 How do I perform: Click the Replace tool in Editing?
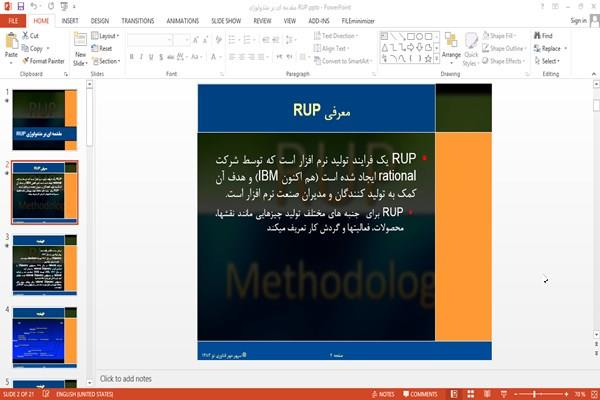coord(548,48)
